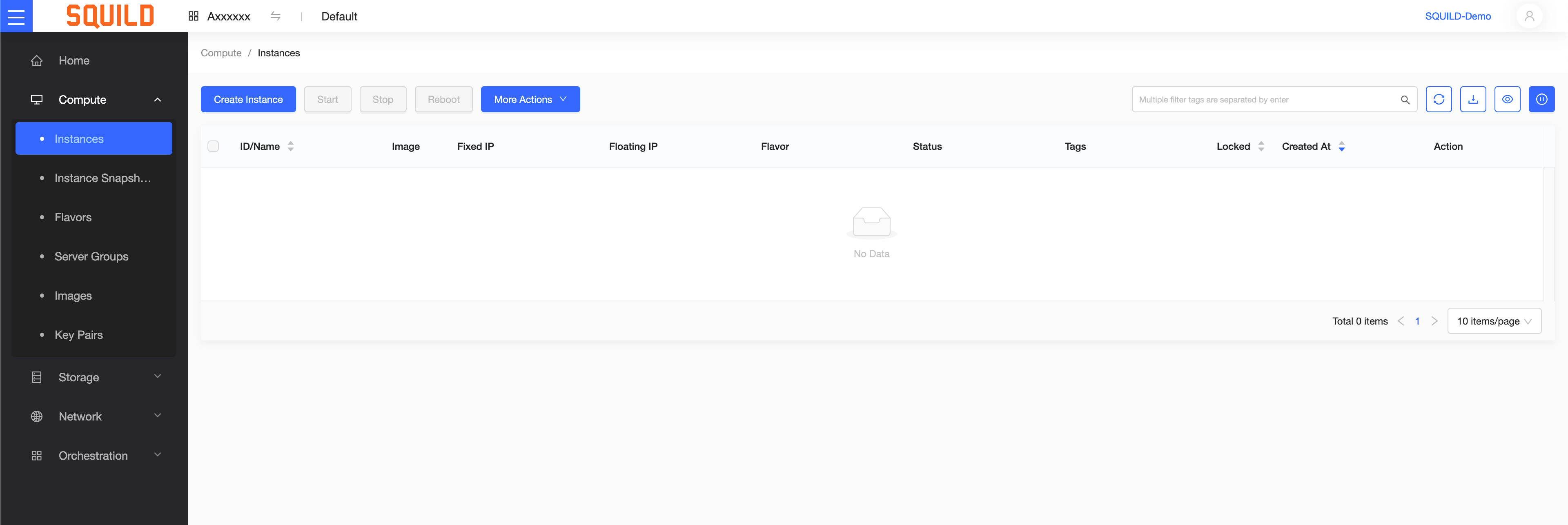Focus the filter tags search field
This screenshot has height=525, width=1568.
(1266, 100)
